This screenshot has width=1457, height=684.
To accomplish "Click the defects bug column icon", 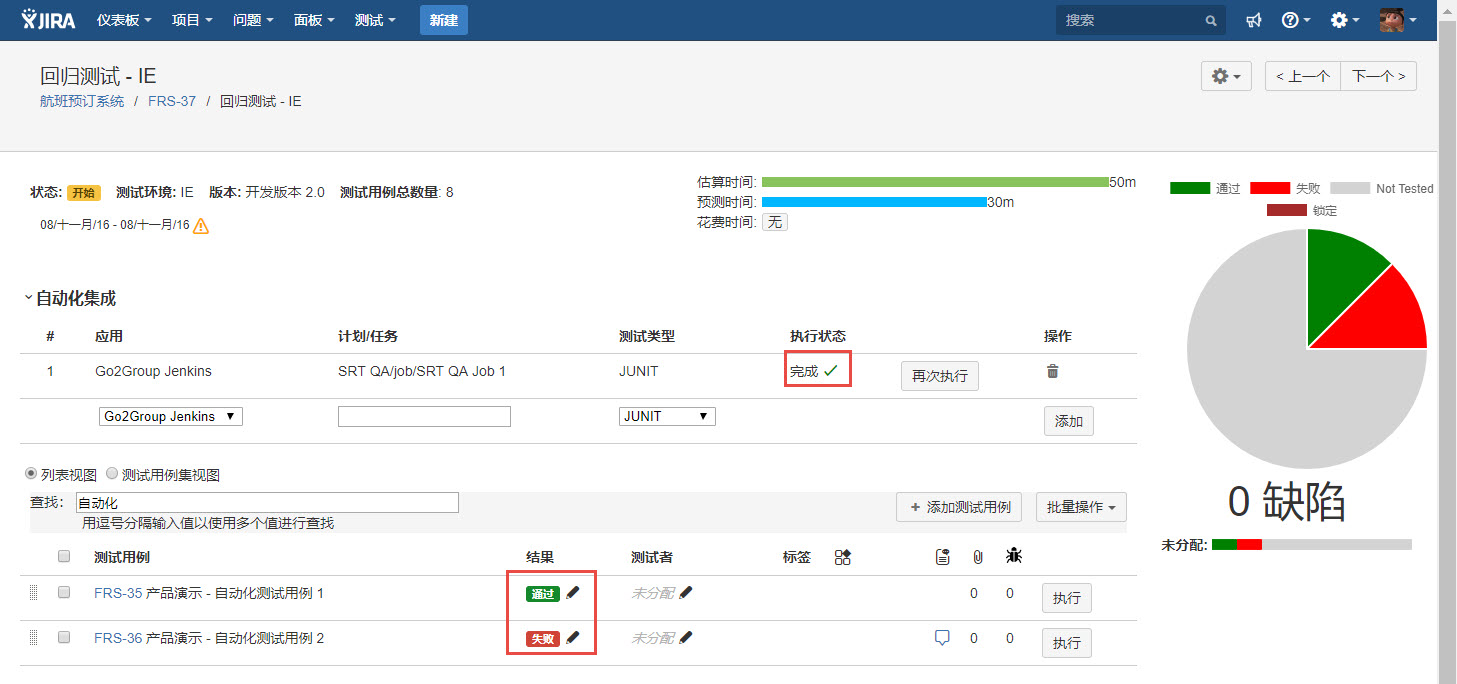I will 1013,556.
